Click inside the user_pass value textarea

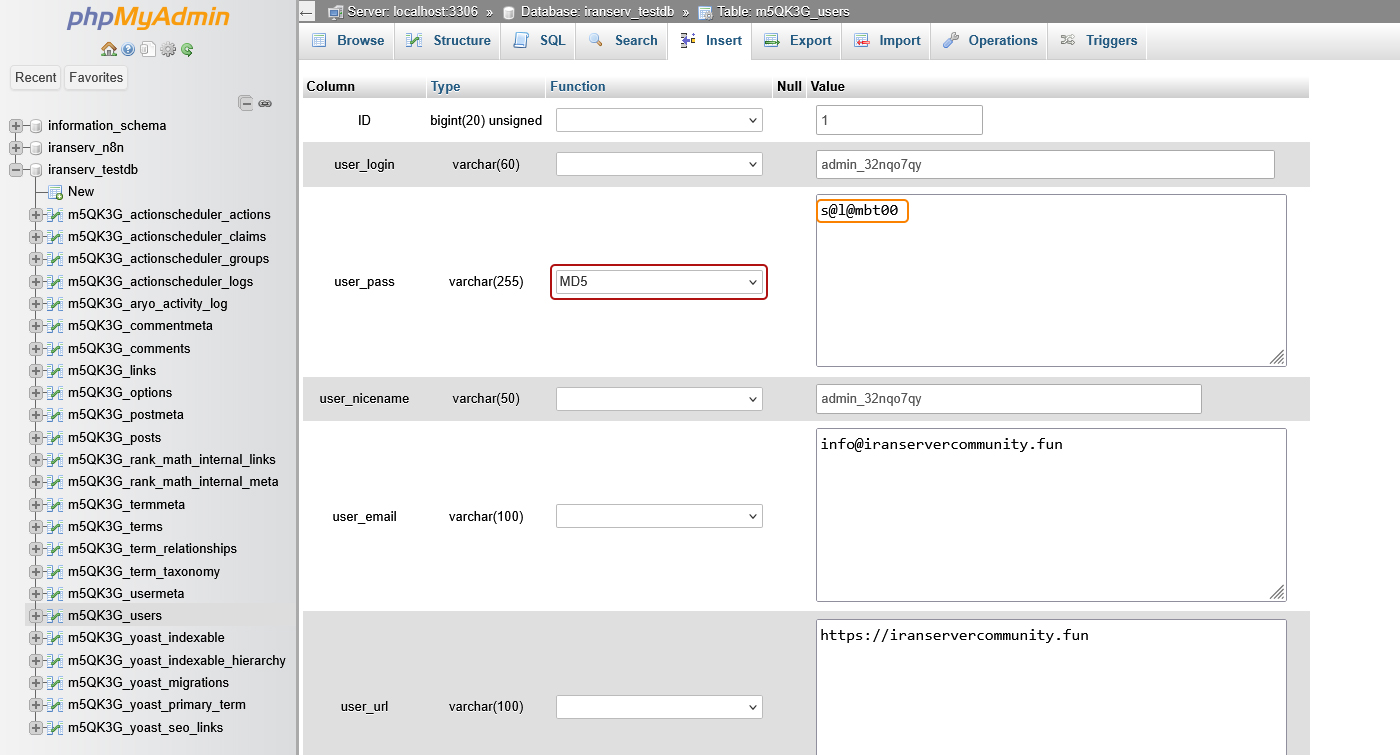tap(1050, 290)
